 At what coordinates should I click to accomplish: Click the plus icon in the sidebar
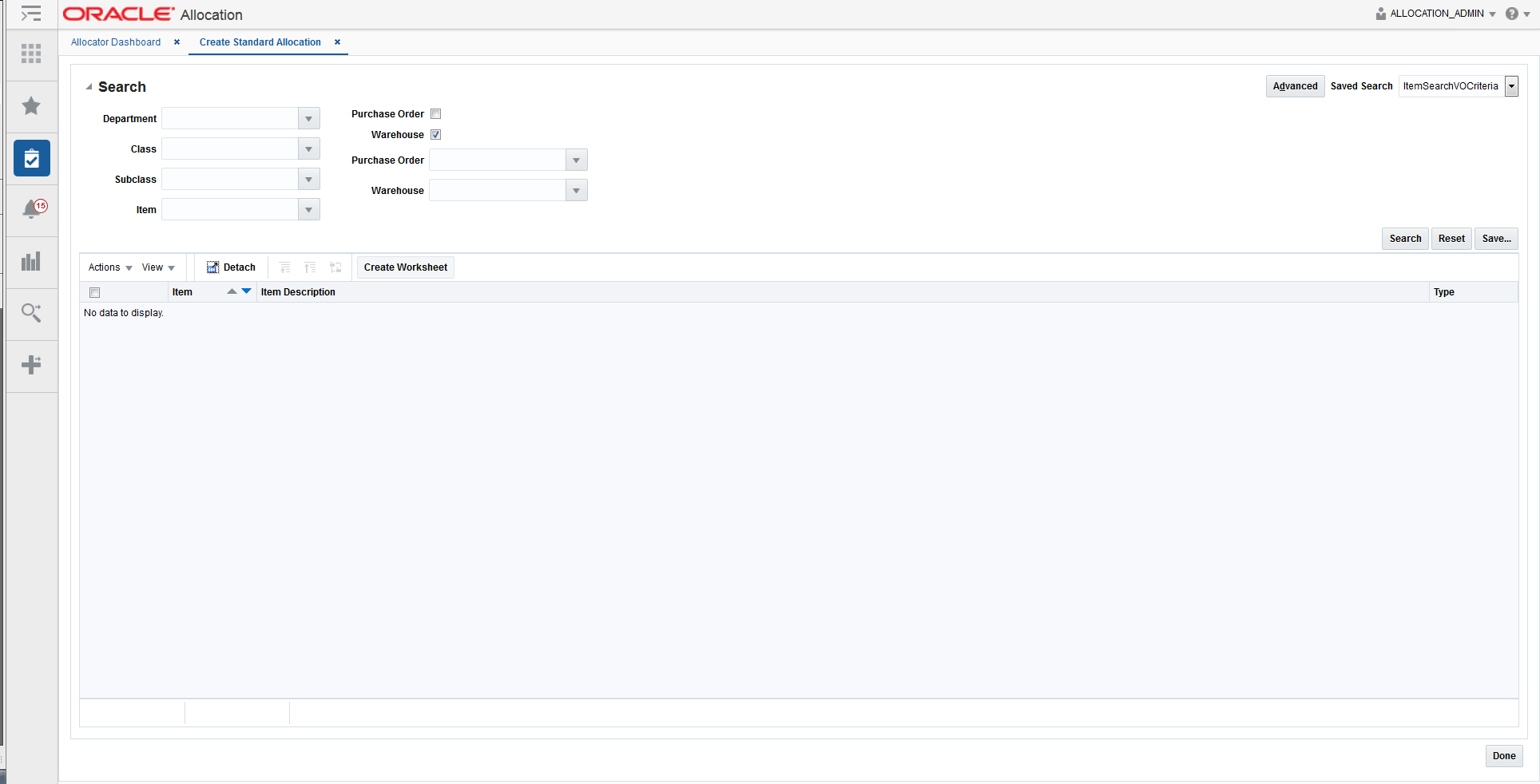click(x=31, y=366)
